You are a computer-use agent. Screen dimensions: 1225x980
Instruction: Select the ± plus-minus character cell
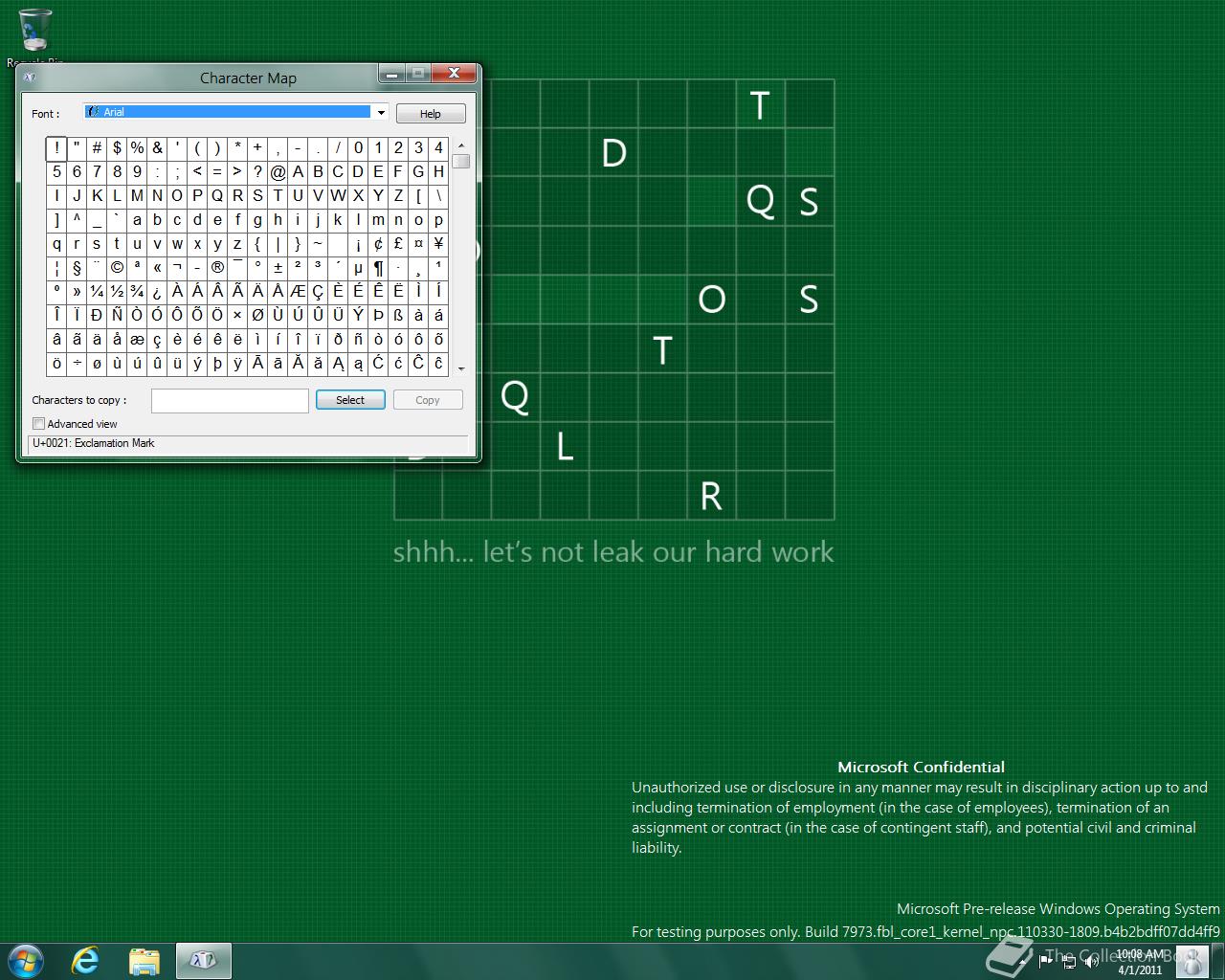[x=278, y=267]
